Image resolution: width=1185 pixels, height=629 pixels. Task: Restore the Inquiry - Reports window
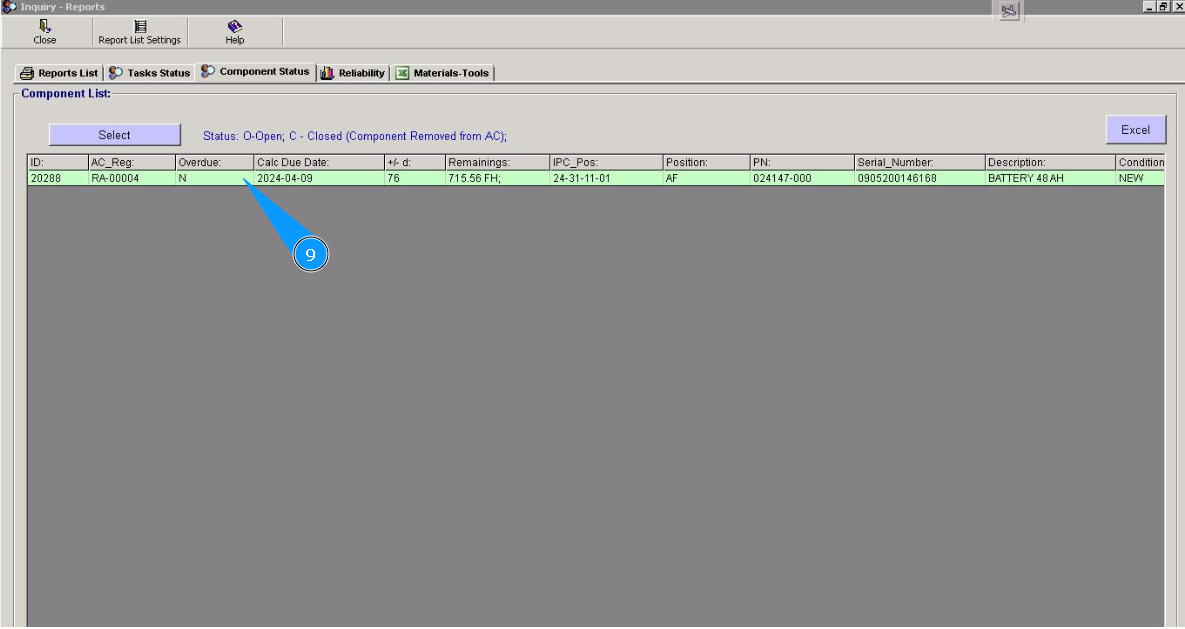click(1163, 6)
